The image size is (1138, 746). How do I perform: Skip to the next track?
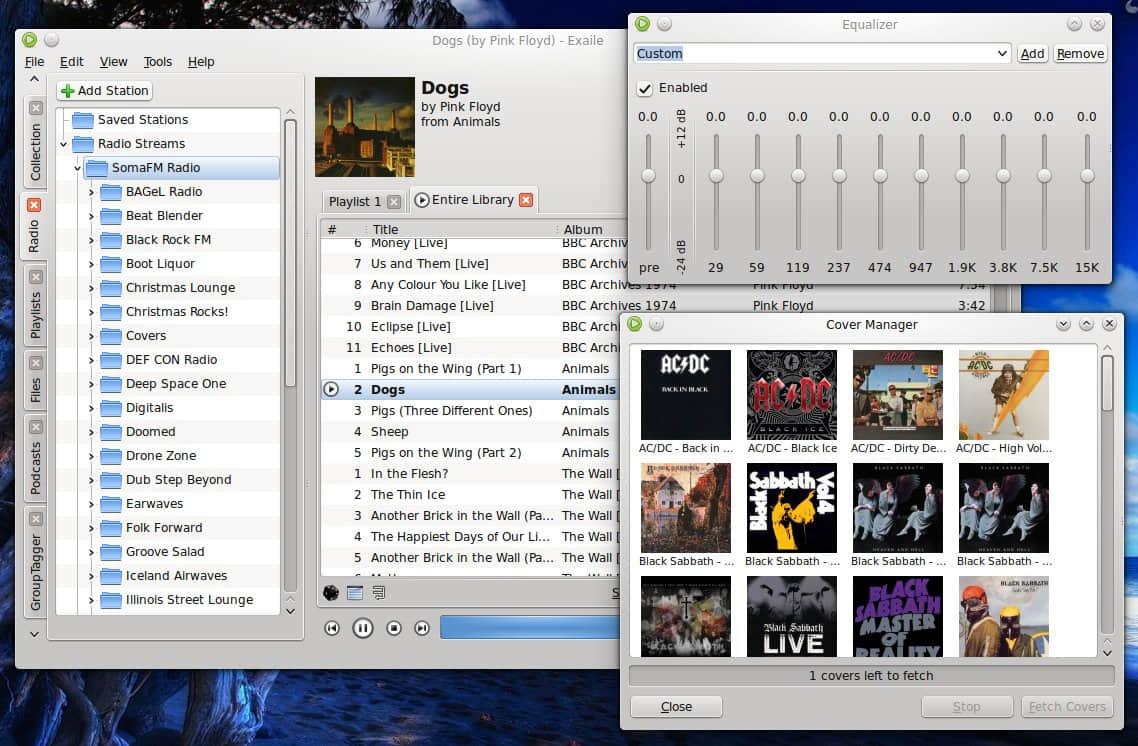422,628
